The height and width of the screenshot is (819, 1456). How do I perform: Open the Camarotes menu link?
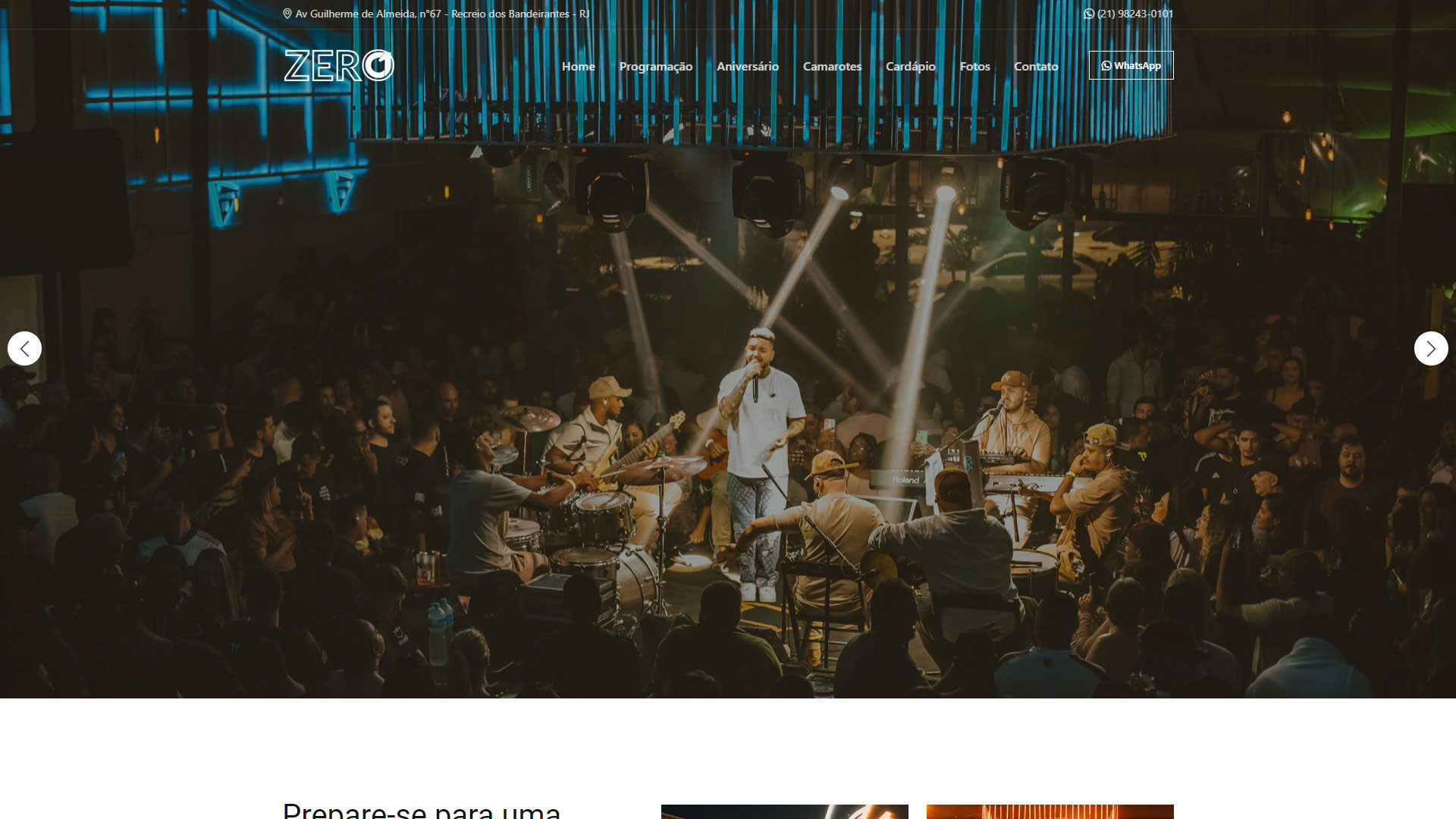click(x=833, y=67)
